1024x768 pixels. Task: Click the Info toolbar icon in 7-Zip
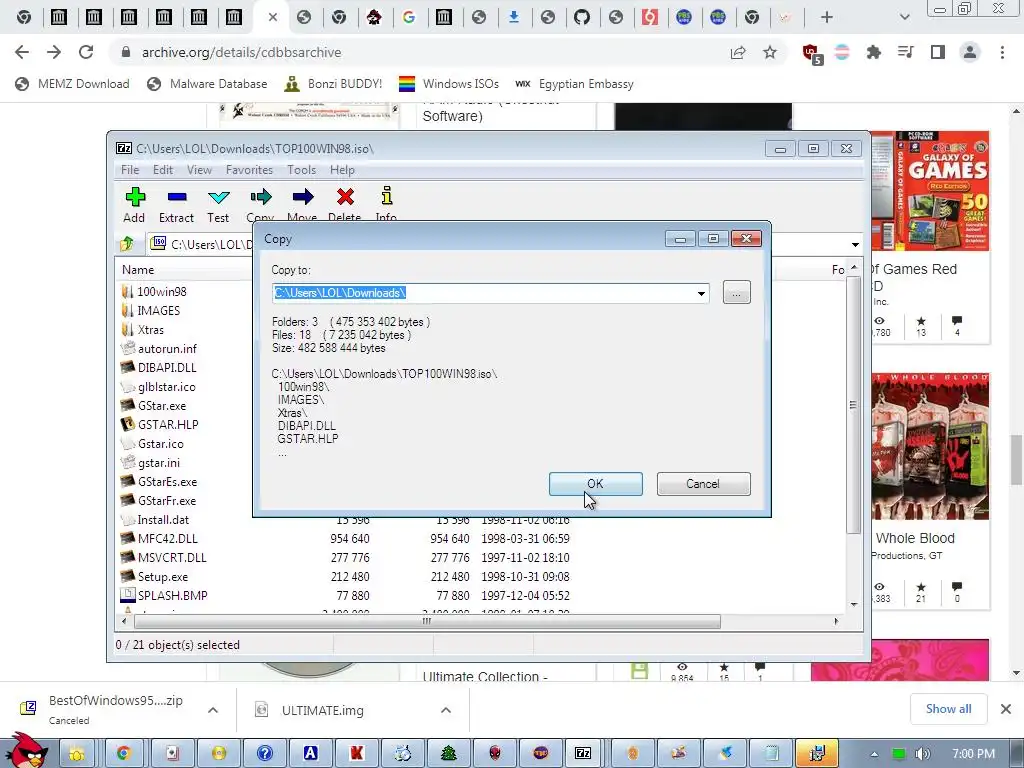387,203
